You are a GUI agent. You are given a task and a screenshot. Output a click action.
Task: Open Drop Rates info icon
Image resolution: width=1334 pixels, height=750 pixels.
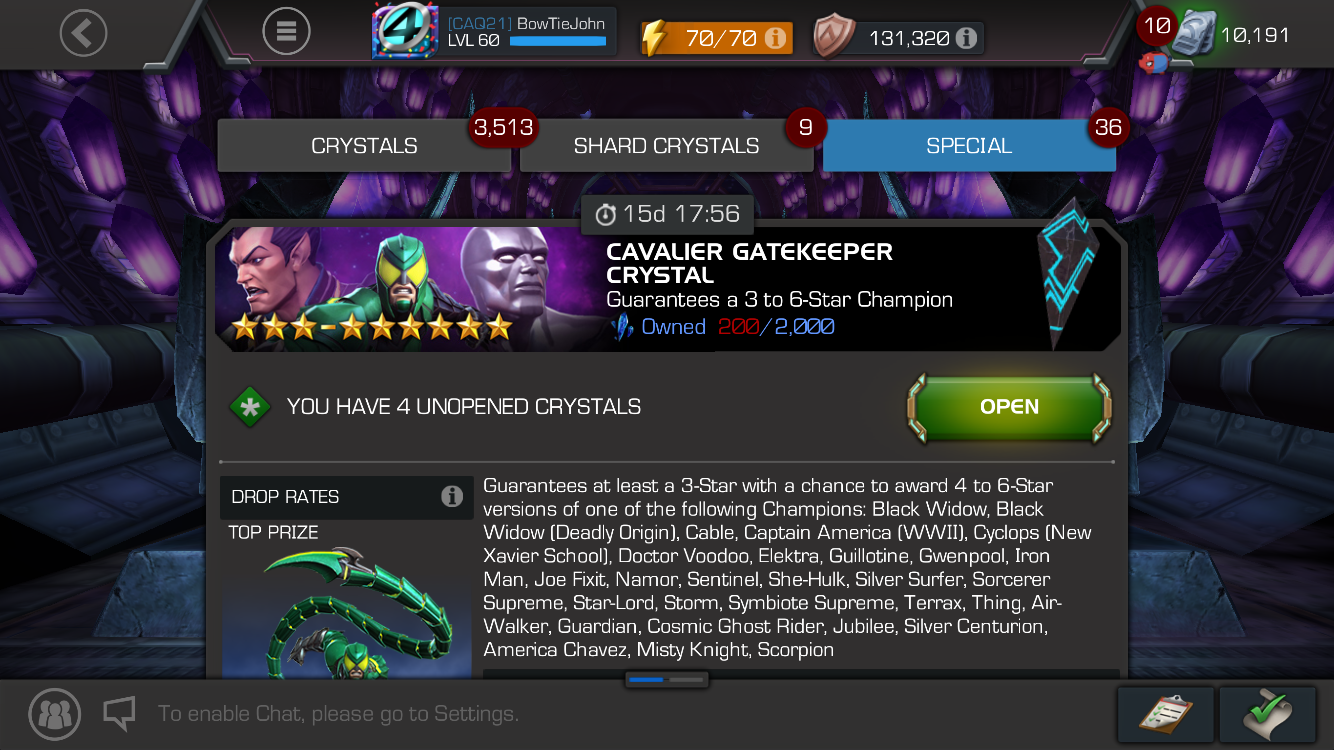click(x=452, y=496)
